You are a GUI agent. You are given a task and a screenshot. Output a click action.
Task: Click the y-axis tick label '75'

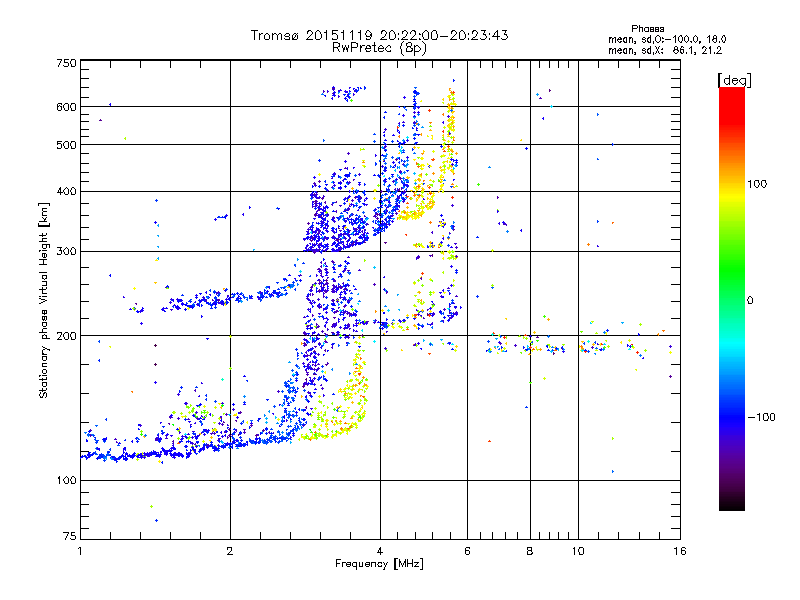[x=70, y=536]
